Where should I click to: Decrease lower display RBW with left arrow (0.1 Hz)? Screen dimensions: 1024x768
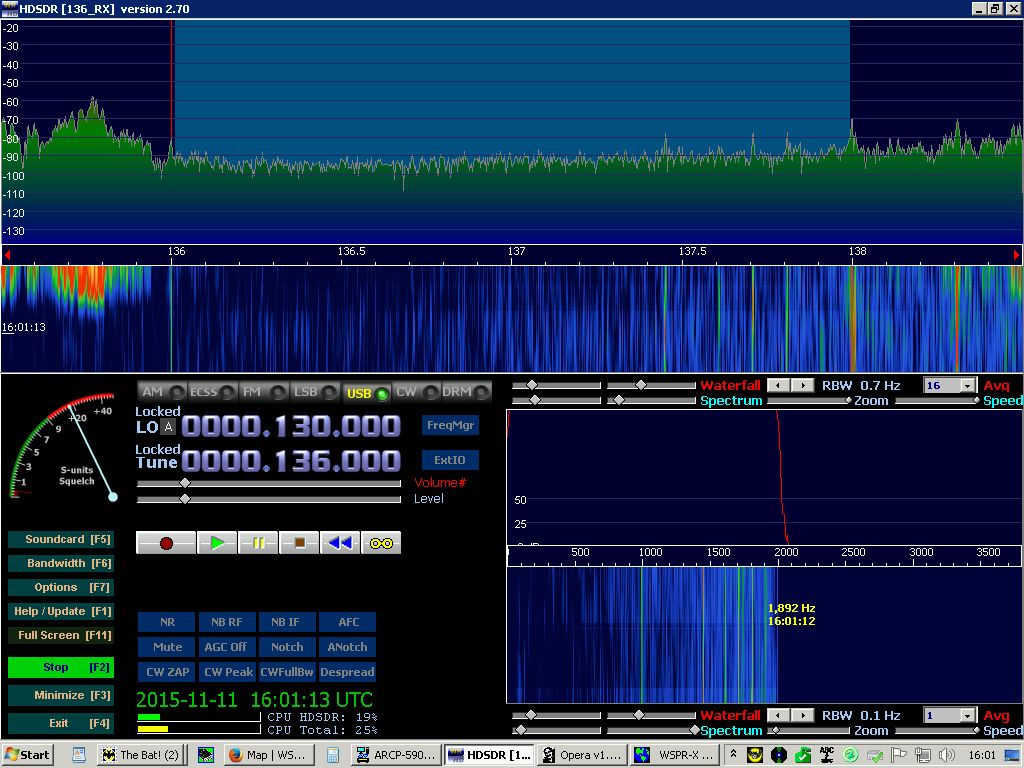(778, 715)
